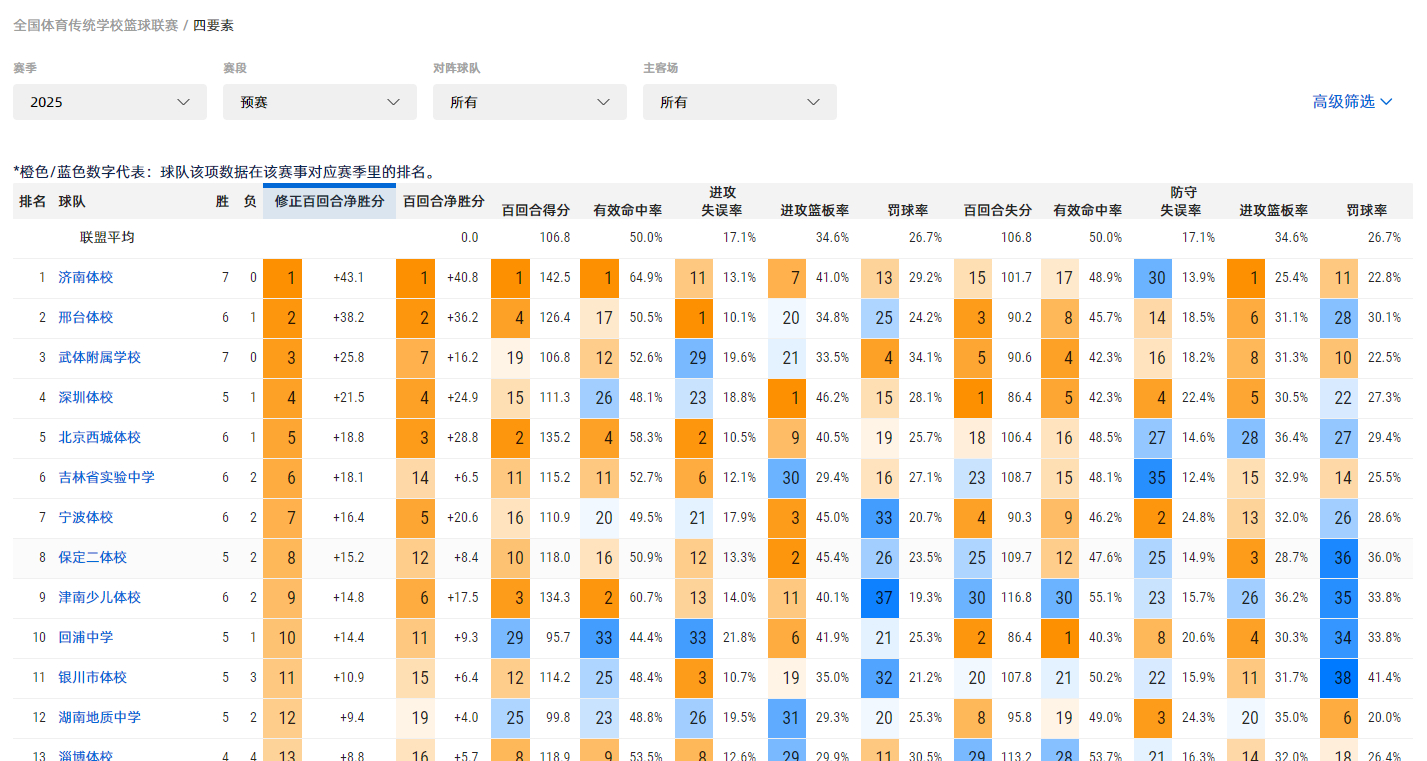Open the 赛段 预赛 dropdown
The width and height of the screenshot is (1427, 761).
(x=320, y=102)
